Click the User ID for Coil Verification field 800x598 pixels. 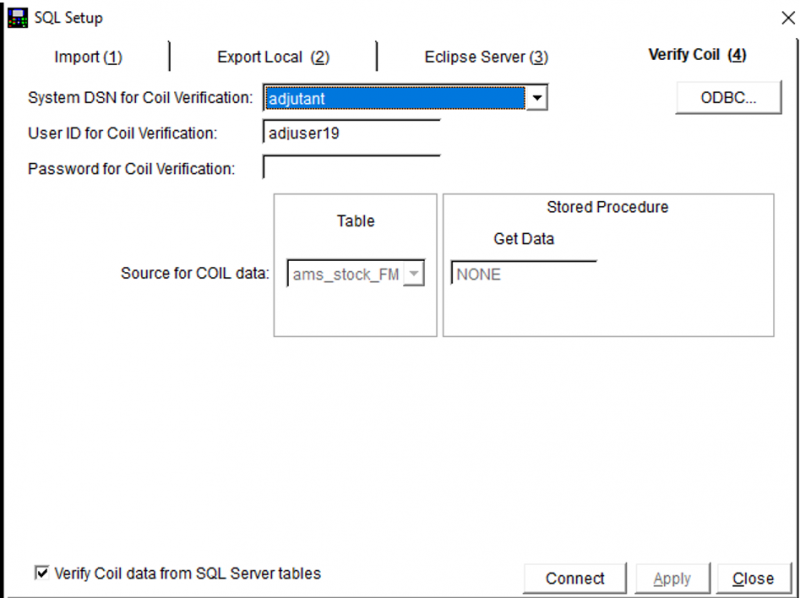(351, 132)
